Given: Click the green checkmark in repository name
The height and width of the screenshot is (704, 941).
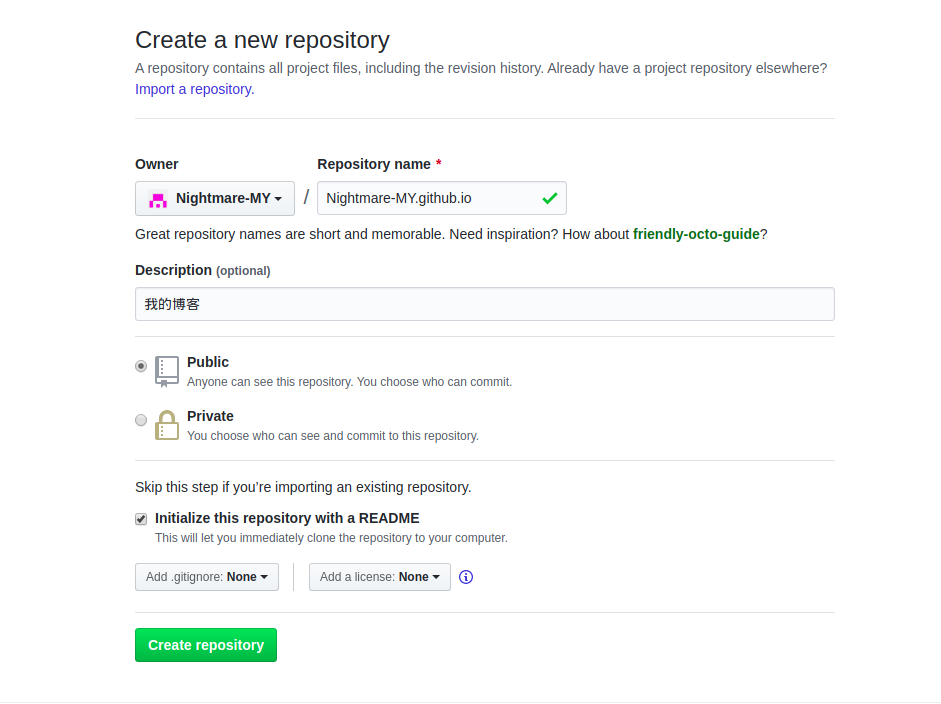Looking at the screenshot, I should (x=549, y=198).
